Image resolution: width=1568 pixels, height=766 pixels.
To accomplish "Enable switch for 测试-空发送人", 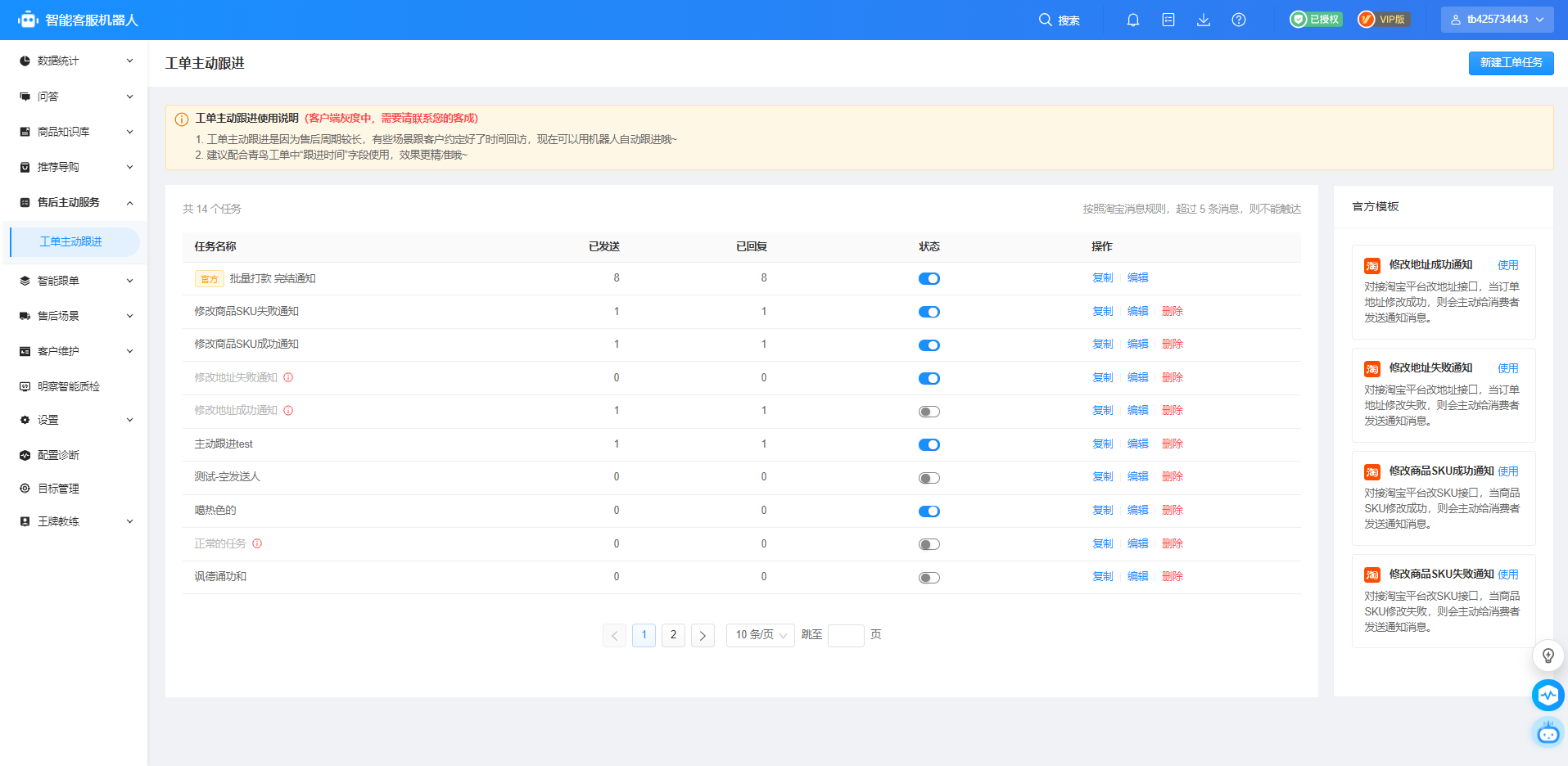I will (x=929, y=478).
